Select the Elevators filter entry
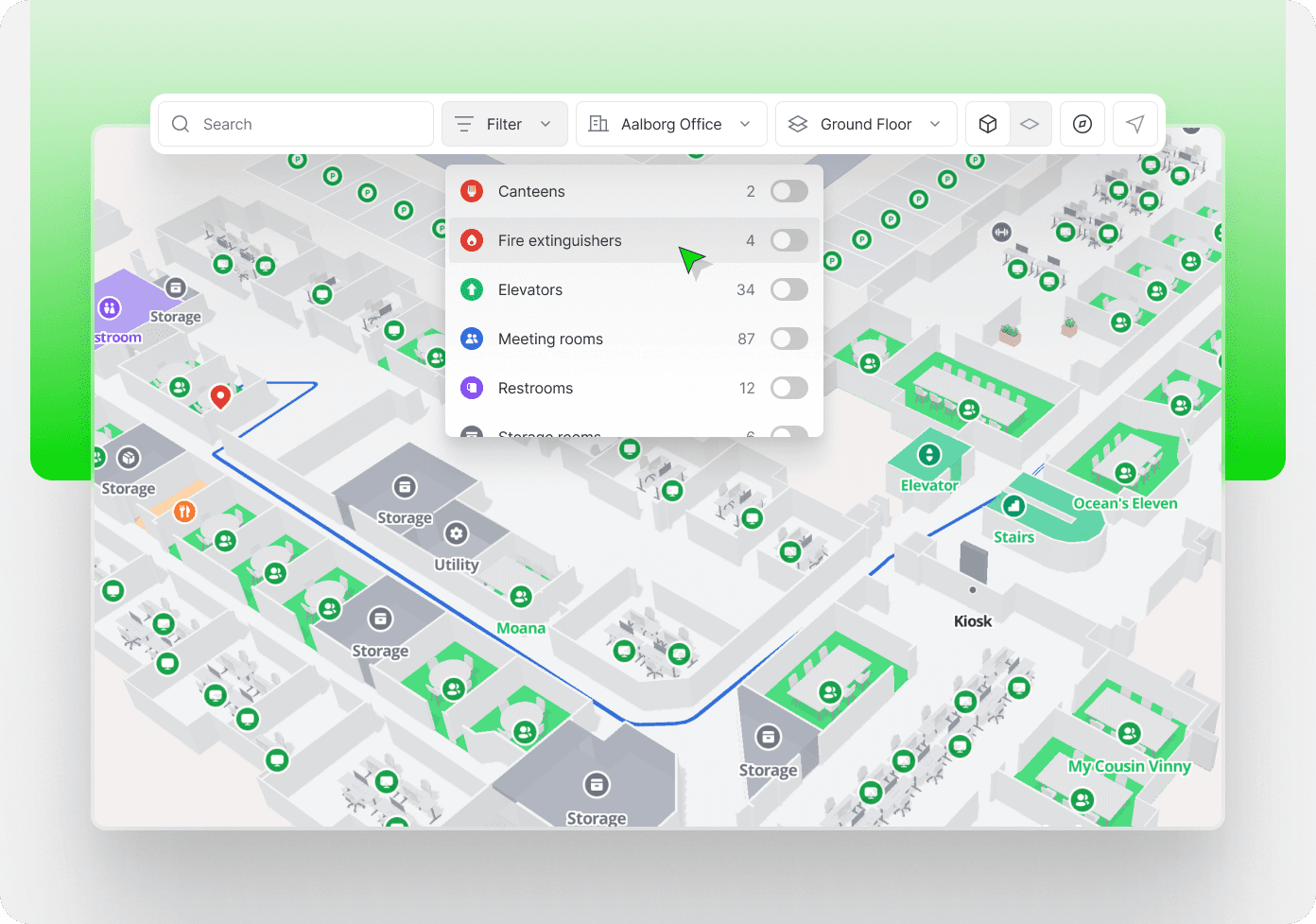1316x924 pixels. click(x=634, y=289)
